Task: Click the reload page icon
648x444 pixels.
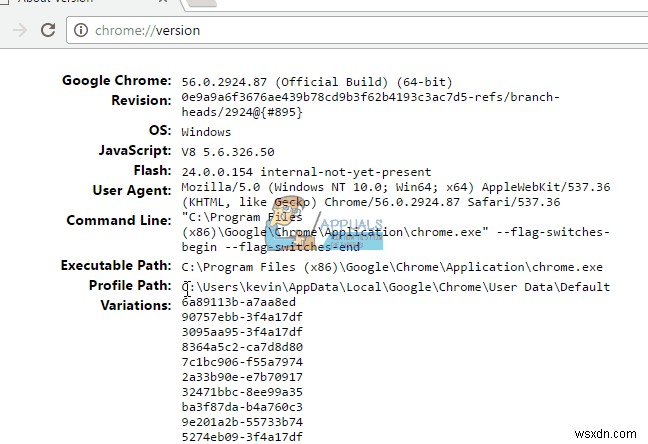Action: click(48, 30)
